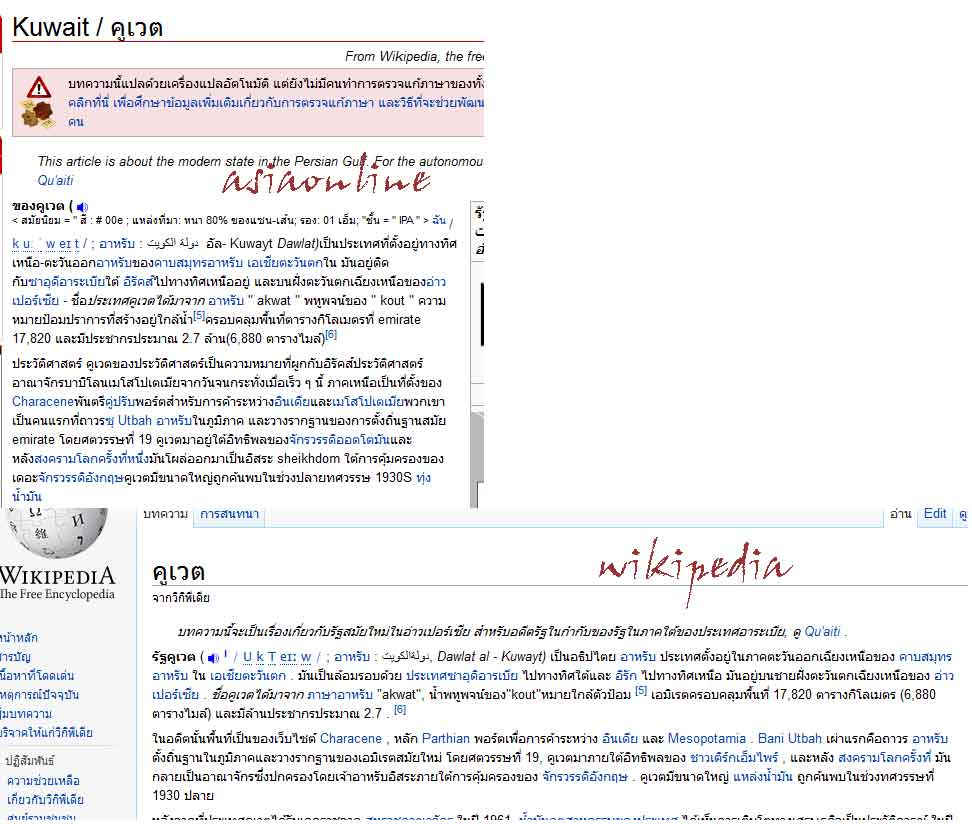Click footnote [5] in Asia Online paragraph

[x=198, y=316]
